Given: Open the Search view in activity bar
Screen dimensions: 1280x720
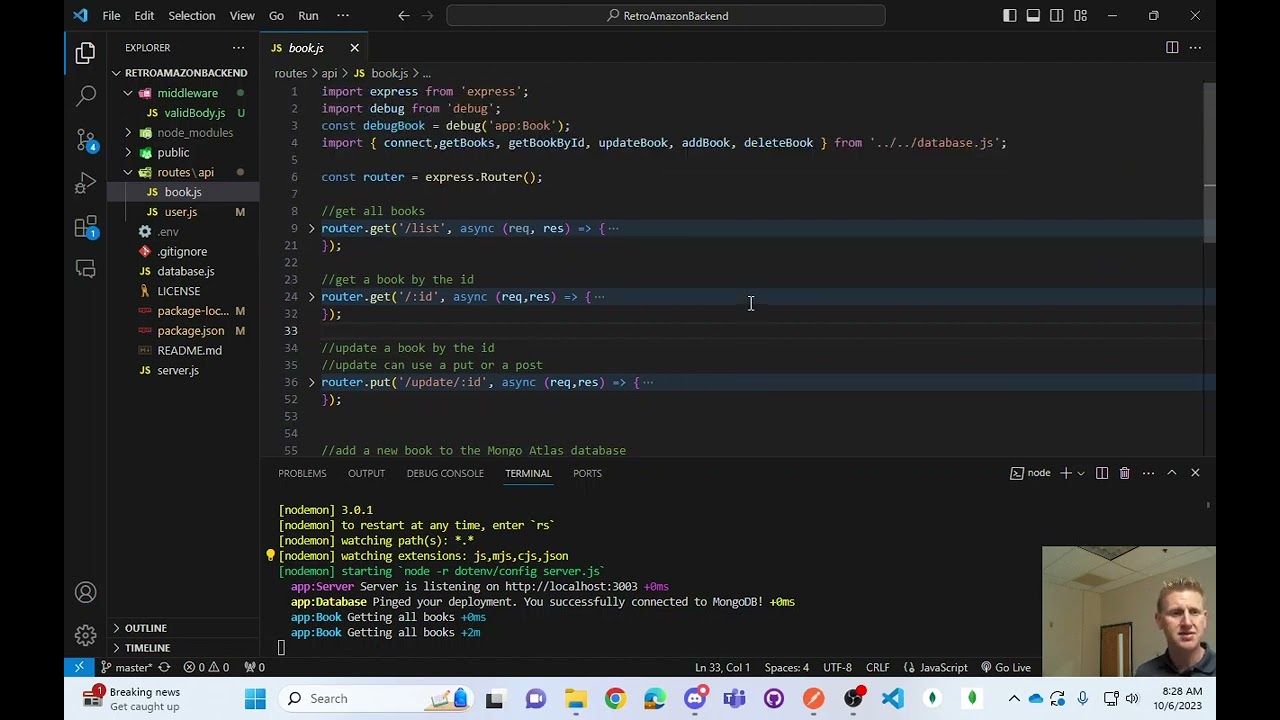Looking at the screenshot, I should coord(85,97).
